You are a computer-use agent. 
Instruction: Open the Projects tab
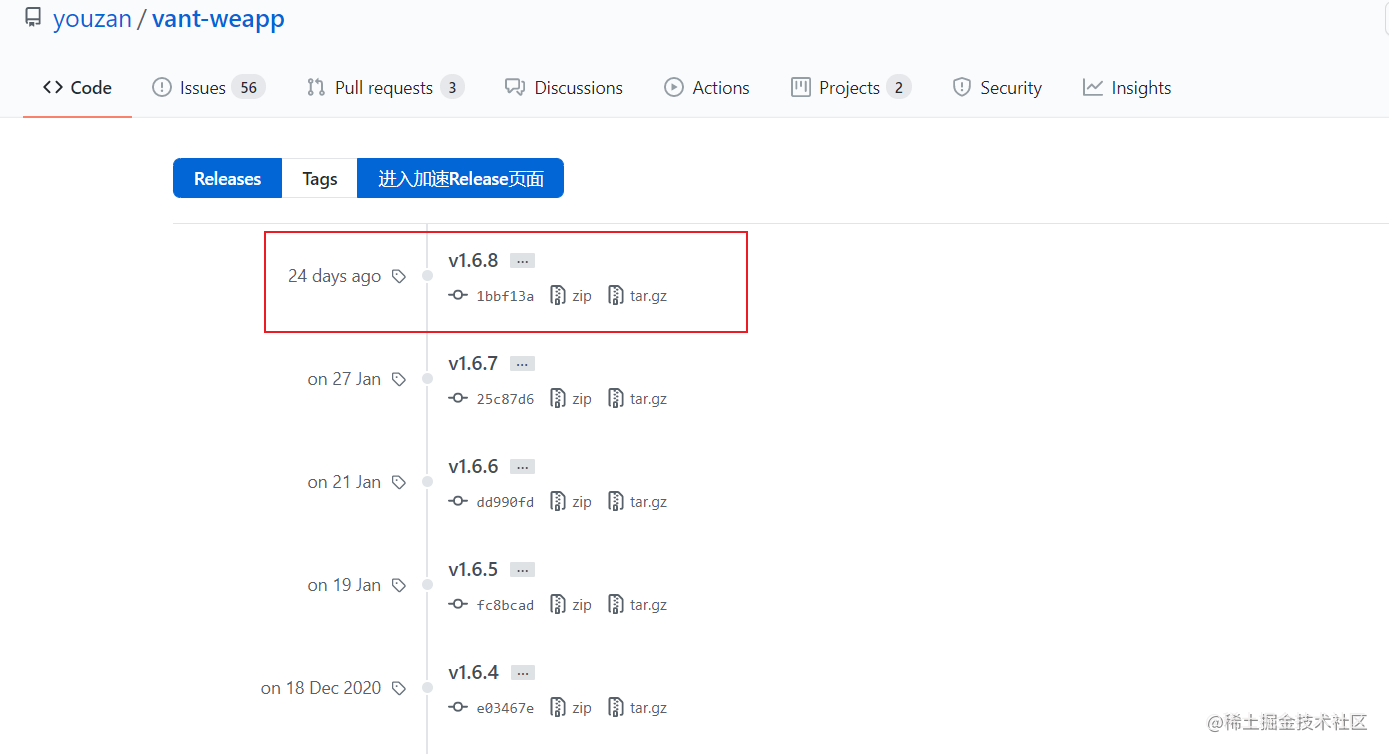pyautogui.click(x=850, y=88)
